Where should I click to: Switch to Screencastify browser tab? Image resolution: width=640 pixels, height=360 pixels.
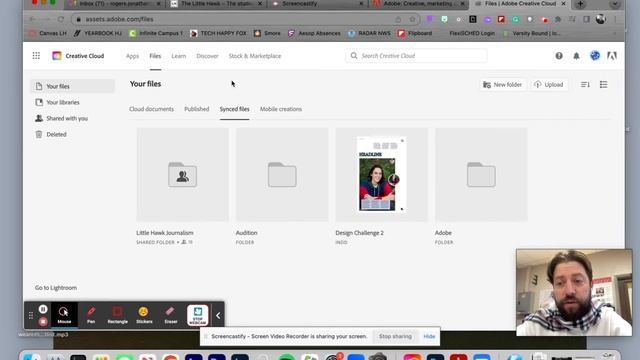point(317,4)
